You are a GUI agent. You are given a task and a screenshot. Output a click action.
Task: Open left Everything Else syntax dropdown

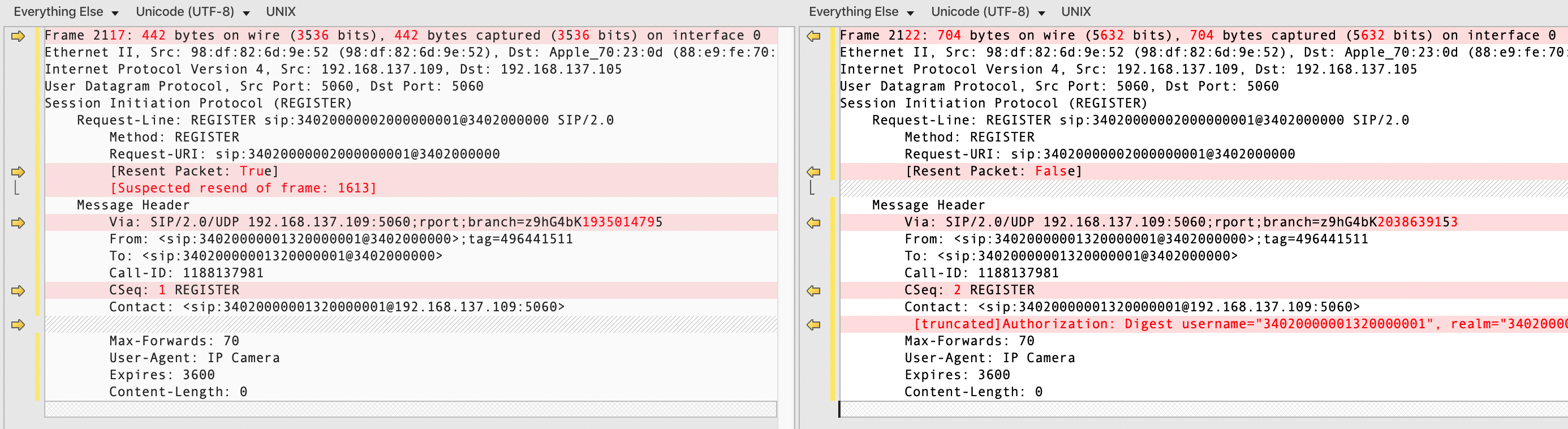tap(66, 11)
